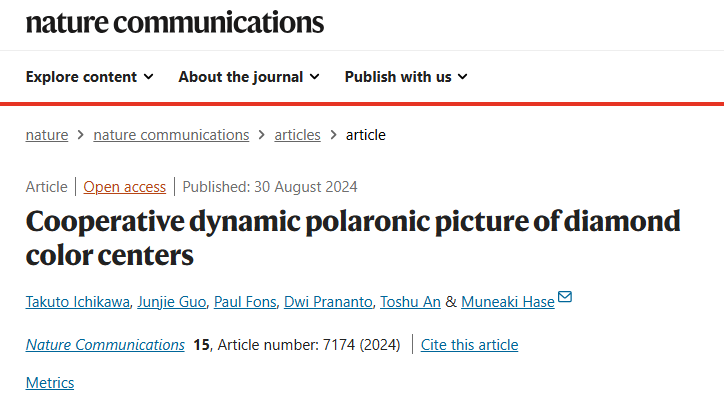Expand the Explore content dropdown
This screenshot has width=724, height=420.
(x=90, y=77)
